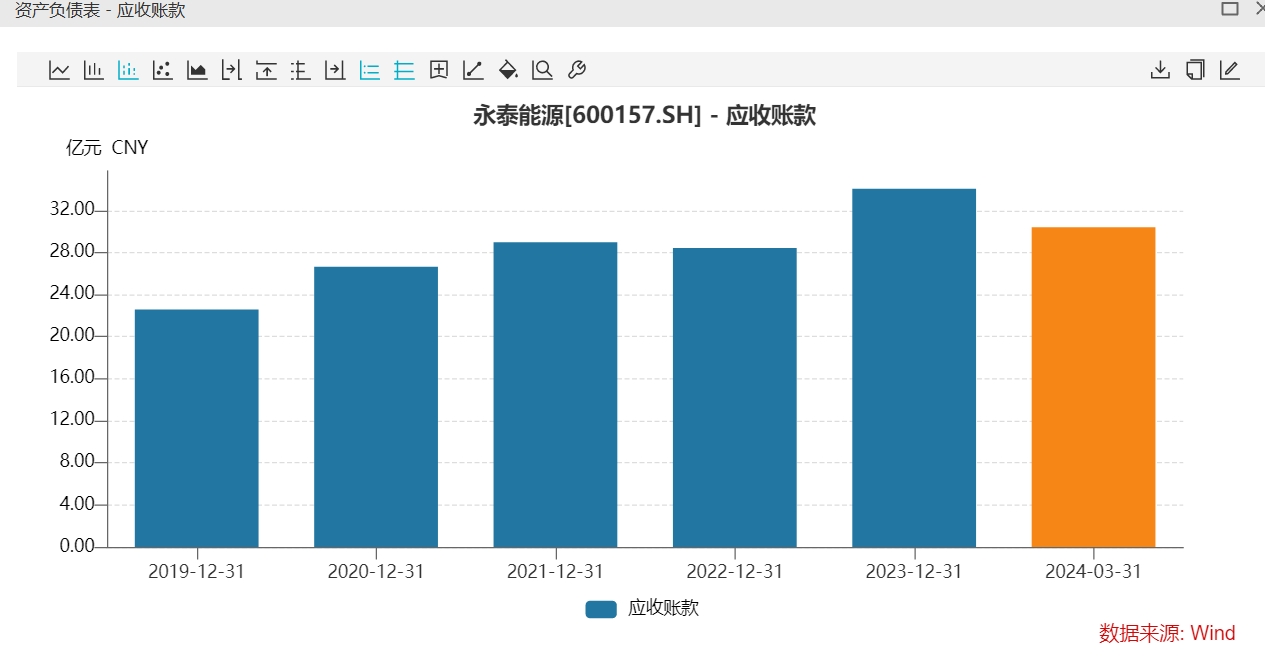Click the 12.00 y-axis value
This screenshot has height=661, width=1265.
71,420
